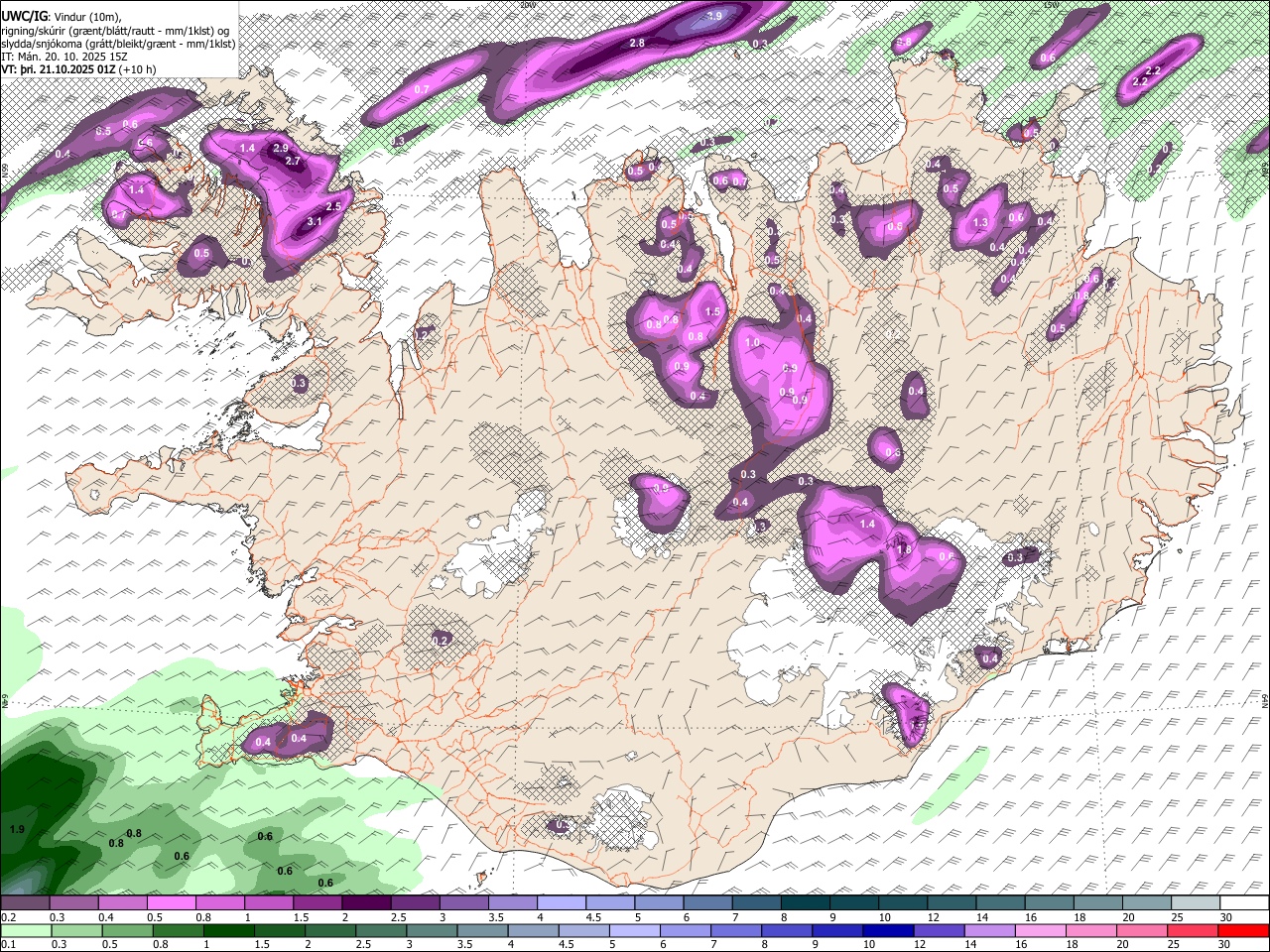Click the upper legend swatch between 0.2 and 0.3

pos(25,902)
